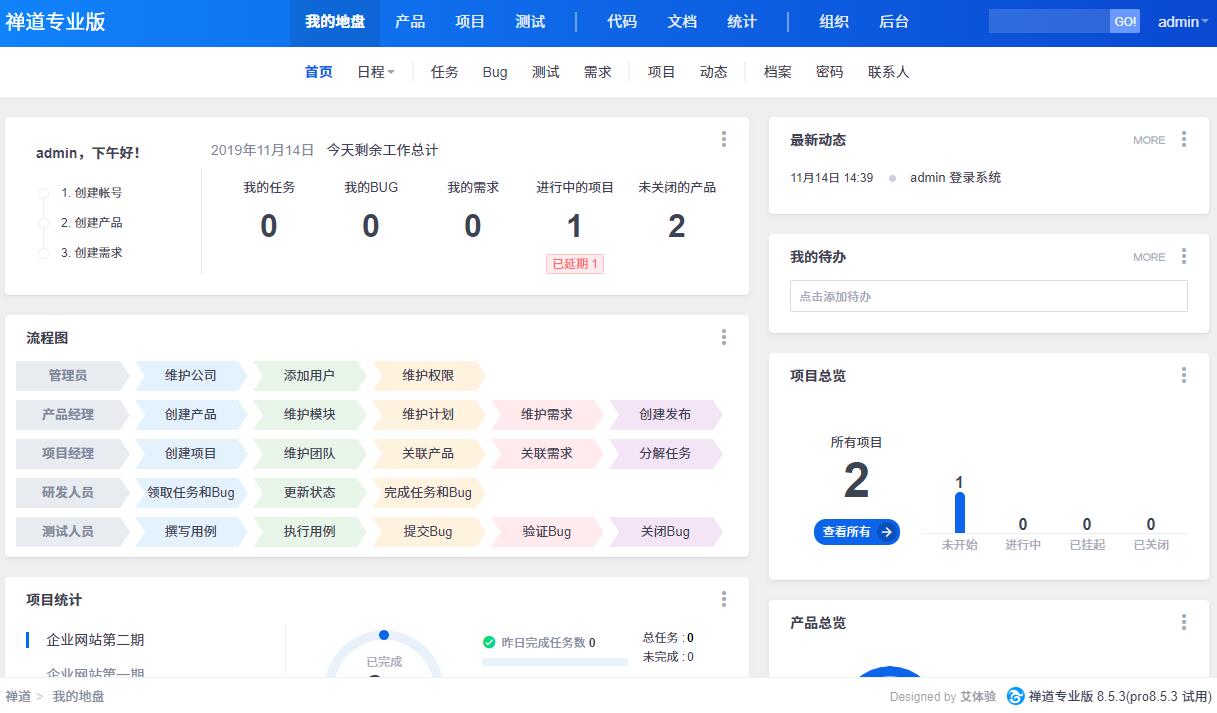Open the 产品 main menu
Screen dimensions: 1217x713
(x=410, y=22)
